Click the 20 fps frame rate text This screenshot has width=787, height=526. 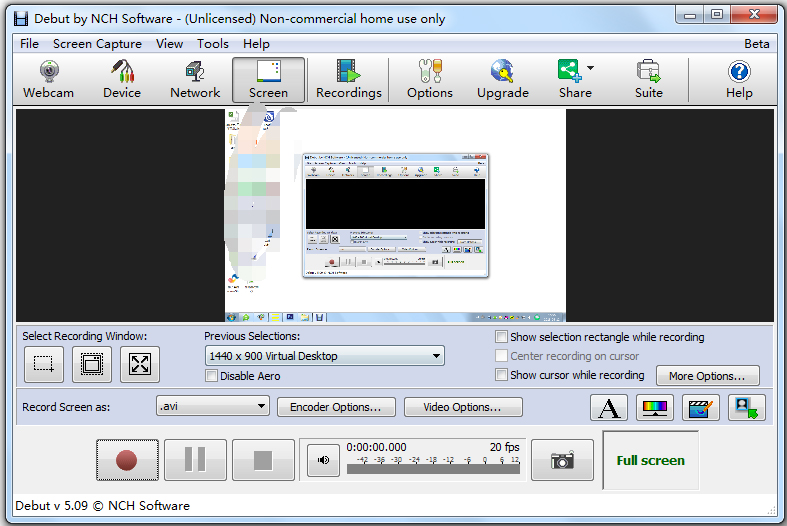504,447
